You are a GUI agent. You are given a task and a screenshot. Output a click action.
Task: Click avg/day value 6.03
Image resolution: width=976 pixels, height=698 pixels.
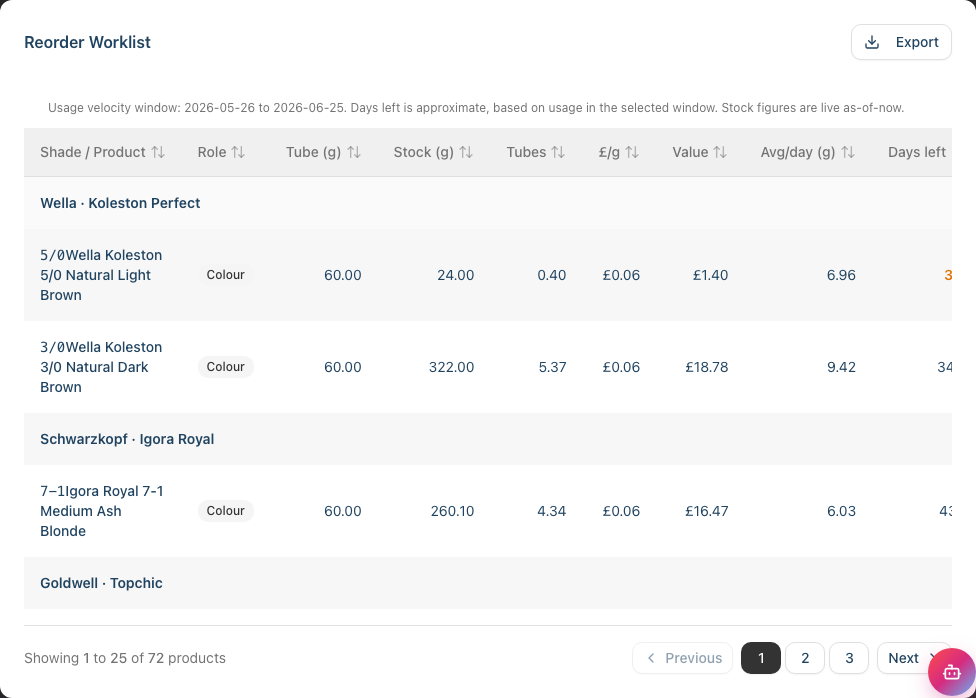[x=841, y=511]
